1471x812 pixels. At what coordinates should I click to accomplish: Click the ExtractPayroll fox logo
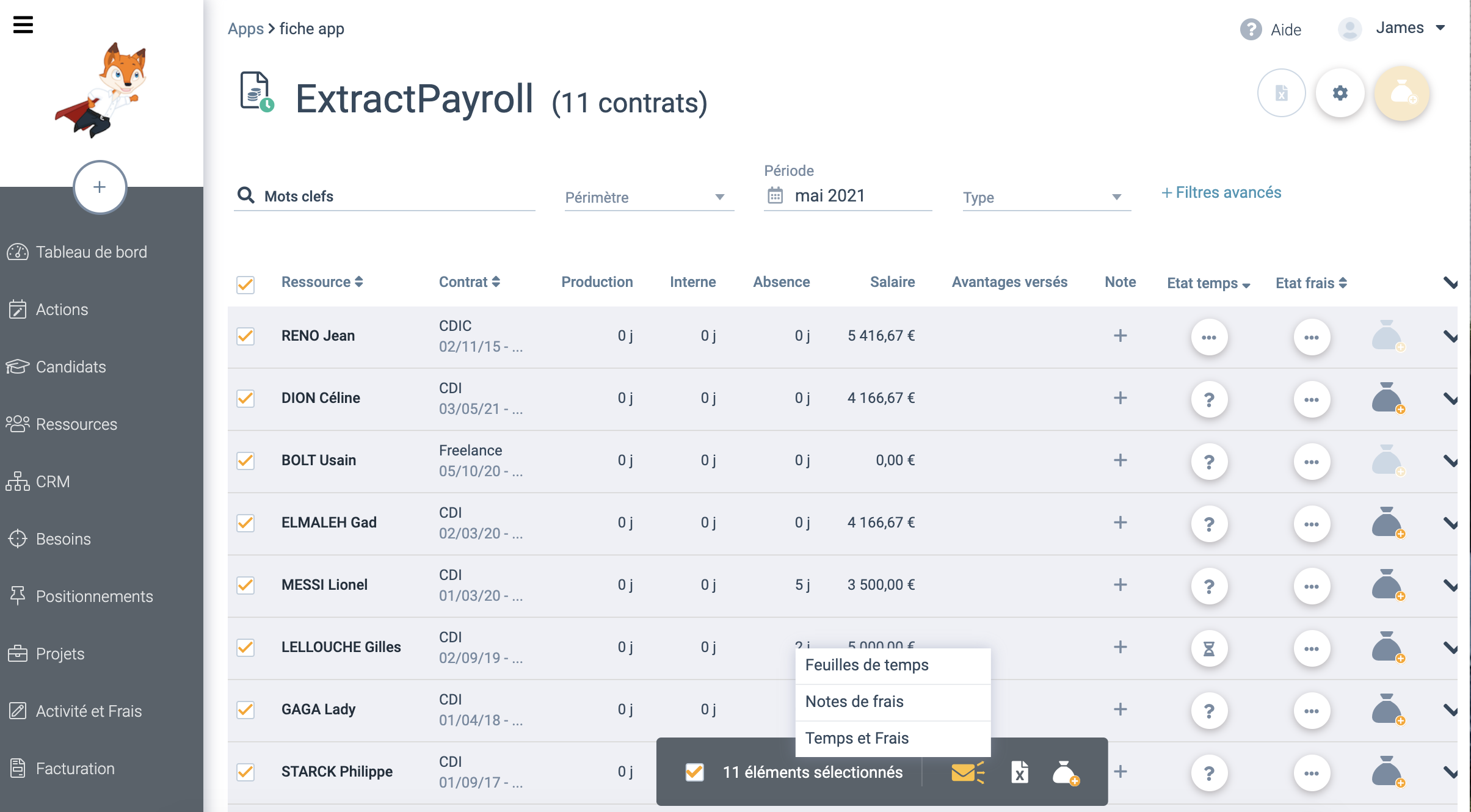point(101,90)
